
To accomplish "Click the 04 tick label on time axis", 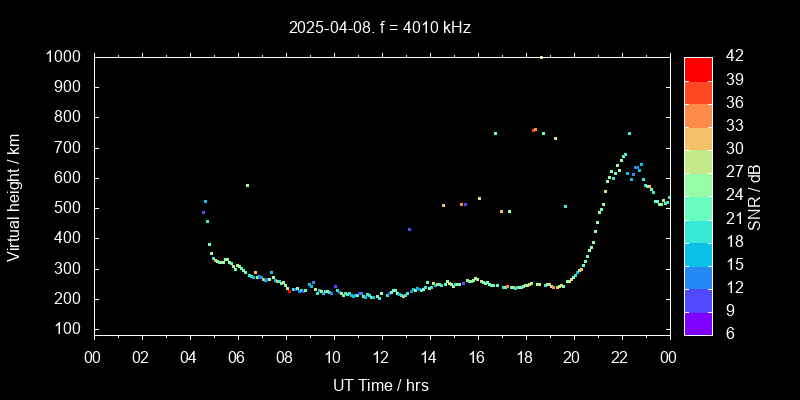I will [x=189, y=357].
